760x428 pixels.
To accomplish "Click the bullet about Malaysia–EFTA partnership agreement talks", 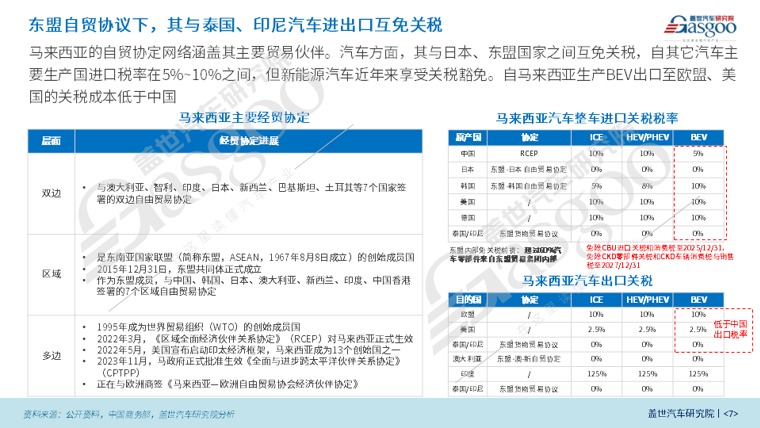I will [x=228, y=384].
